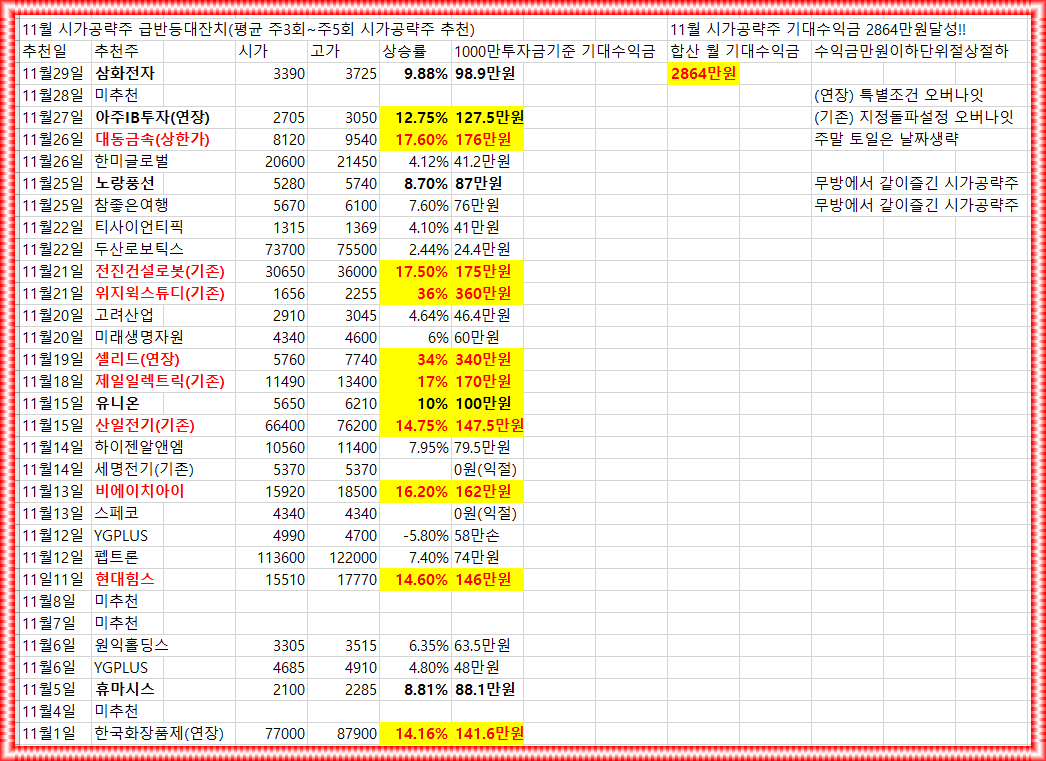Select the 티사이언티픽 cell
This screenshot has height=761, width=1046.
tap(163, 227)
